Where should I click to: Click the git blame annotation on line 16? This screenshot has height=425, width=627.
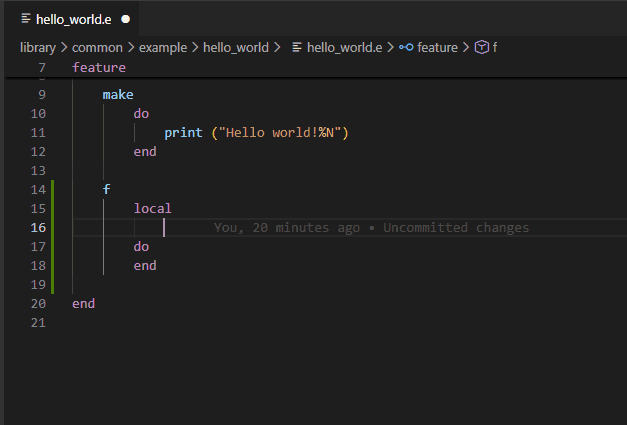coord(371,227)
